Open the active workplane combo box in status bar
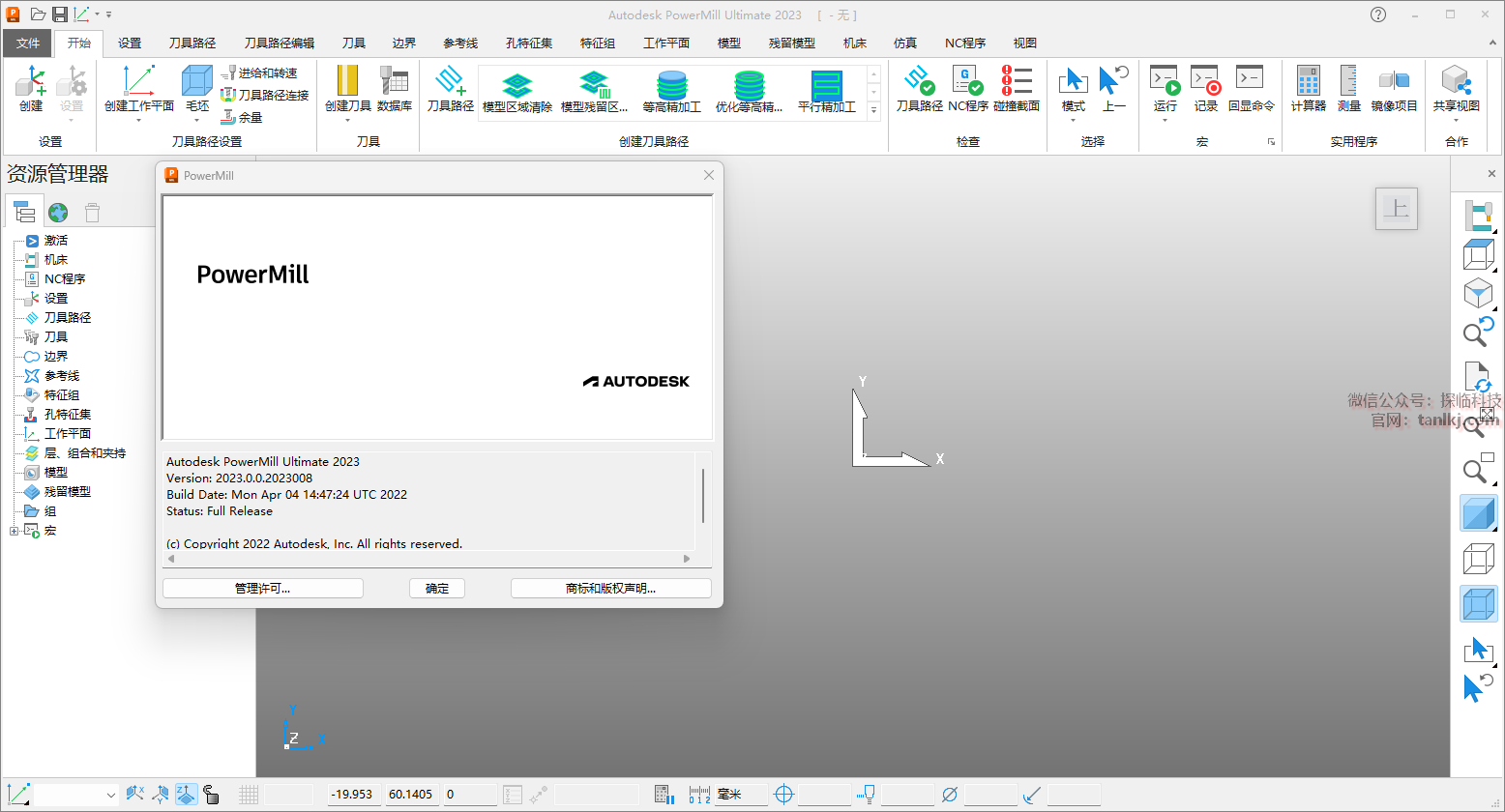The height and width of the screenshot is (812, 1505). pyautogui.click(x=110, y=795)
